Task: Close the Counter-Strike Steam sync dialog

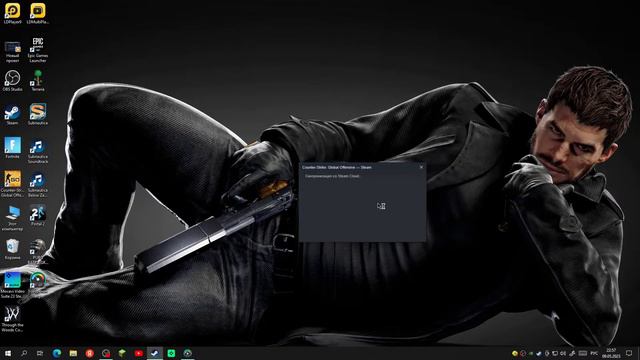Action: pos(421,167)
